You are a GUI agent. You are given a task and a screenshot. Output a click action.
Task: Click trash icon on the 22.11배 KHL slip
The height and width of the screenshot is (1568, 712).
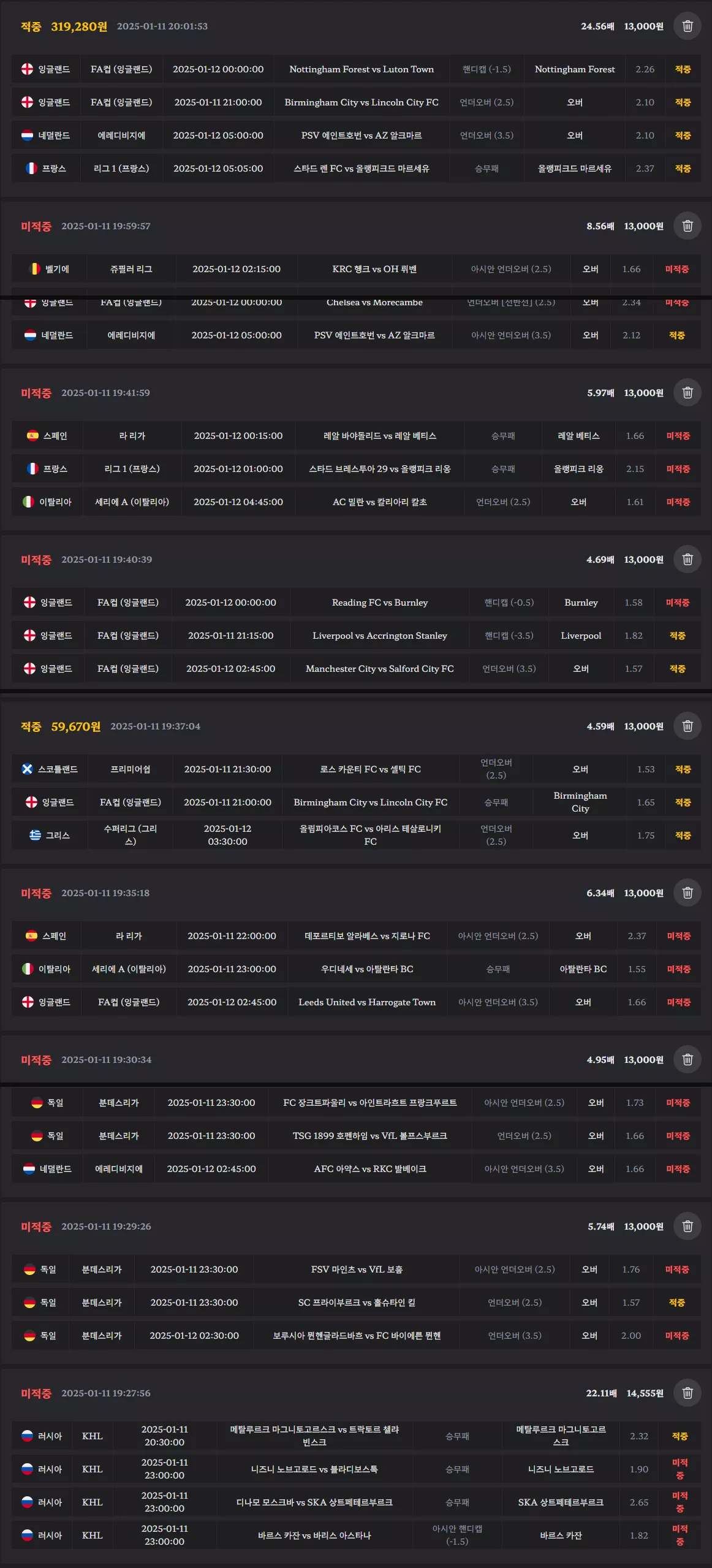tap(687, 1393)
